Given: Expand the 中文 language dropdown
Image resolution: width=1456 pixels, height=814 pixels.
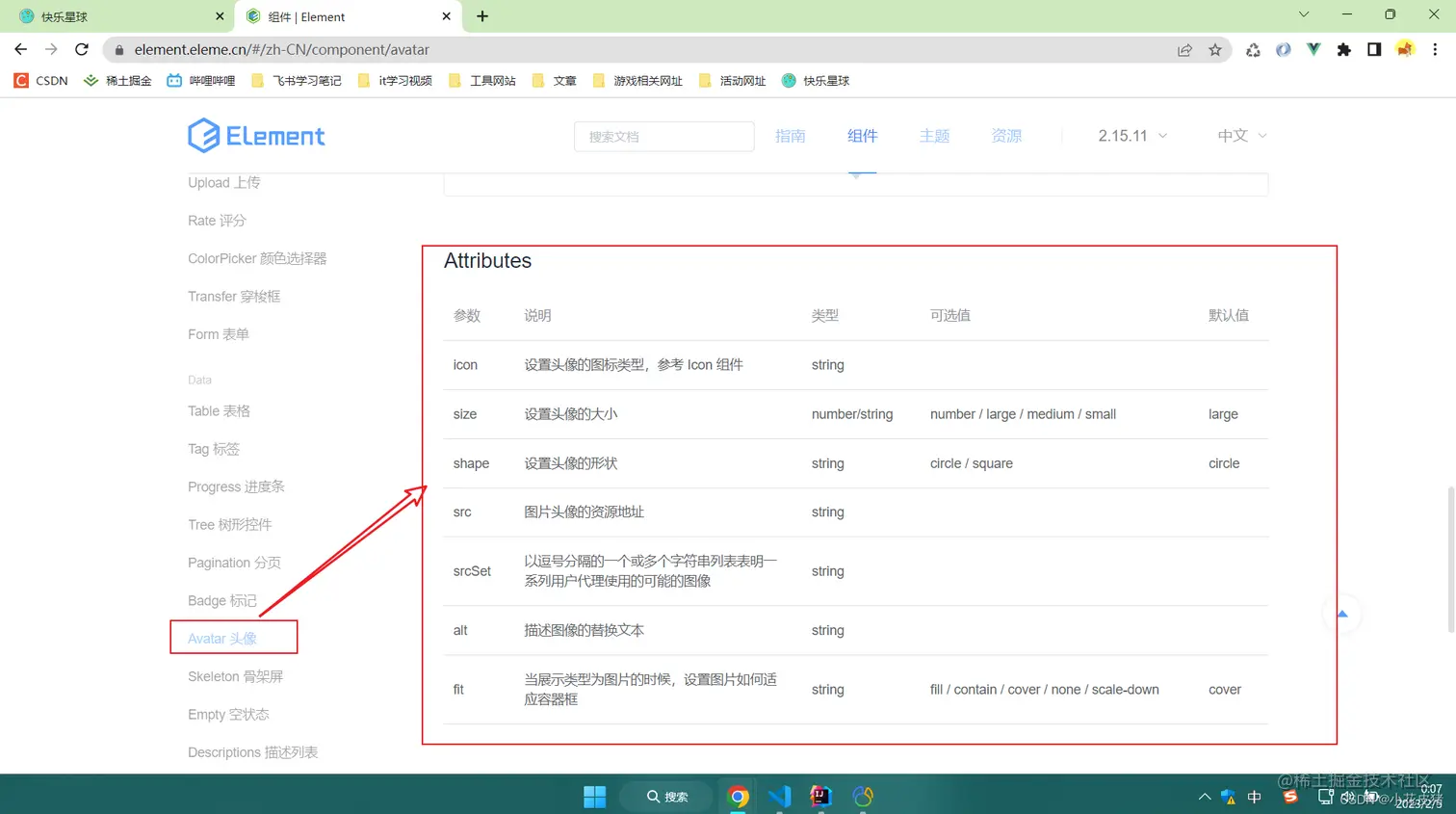Looking at the screenshot, I should click(x=1242, y=136).
